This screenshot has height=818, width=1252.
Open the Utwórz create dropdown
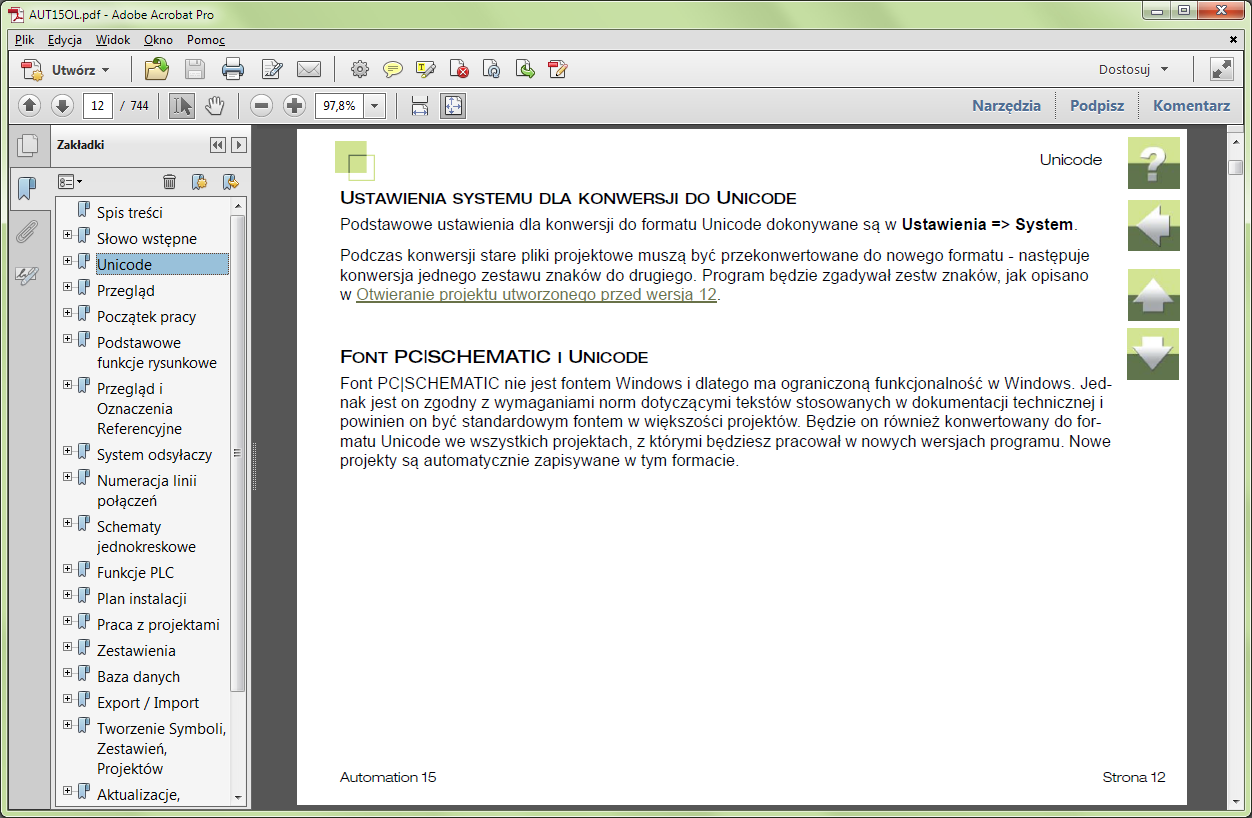[x=66, y=70]
